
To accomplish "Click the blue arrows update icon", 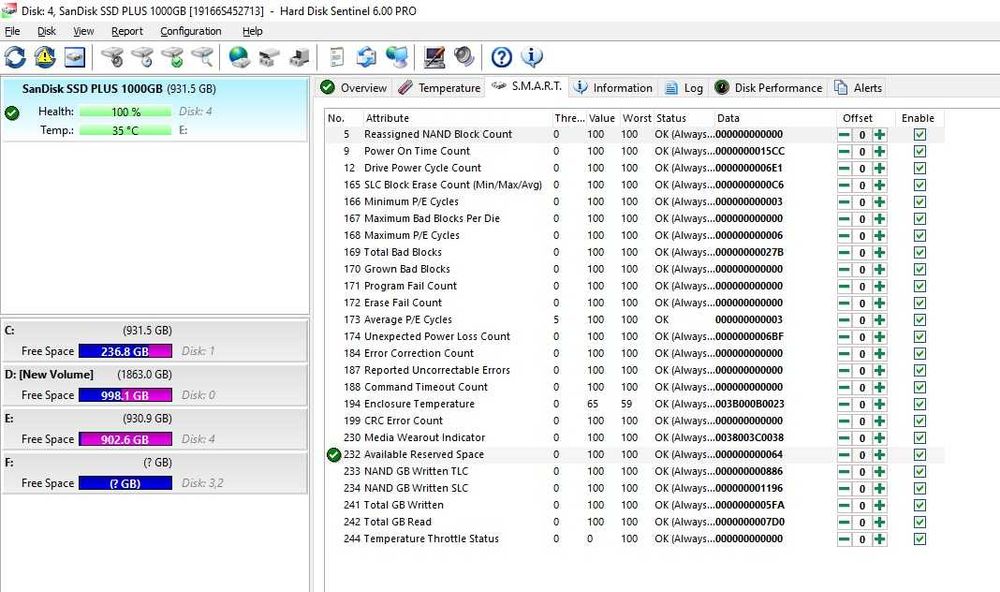I will (367, 57).
